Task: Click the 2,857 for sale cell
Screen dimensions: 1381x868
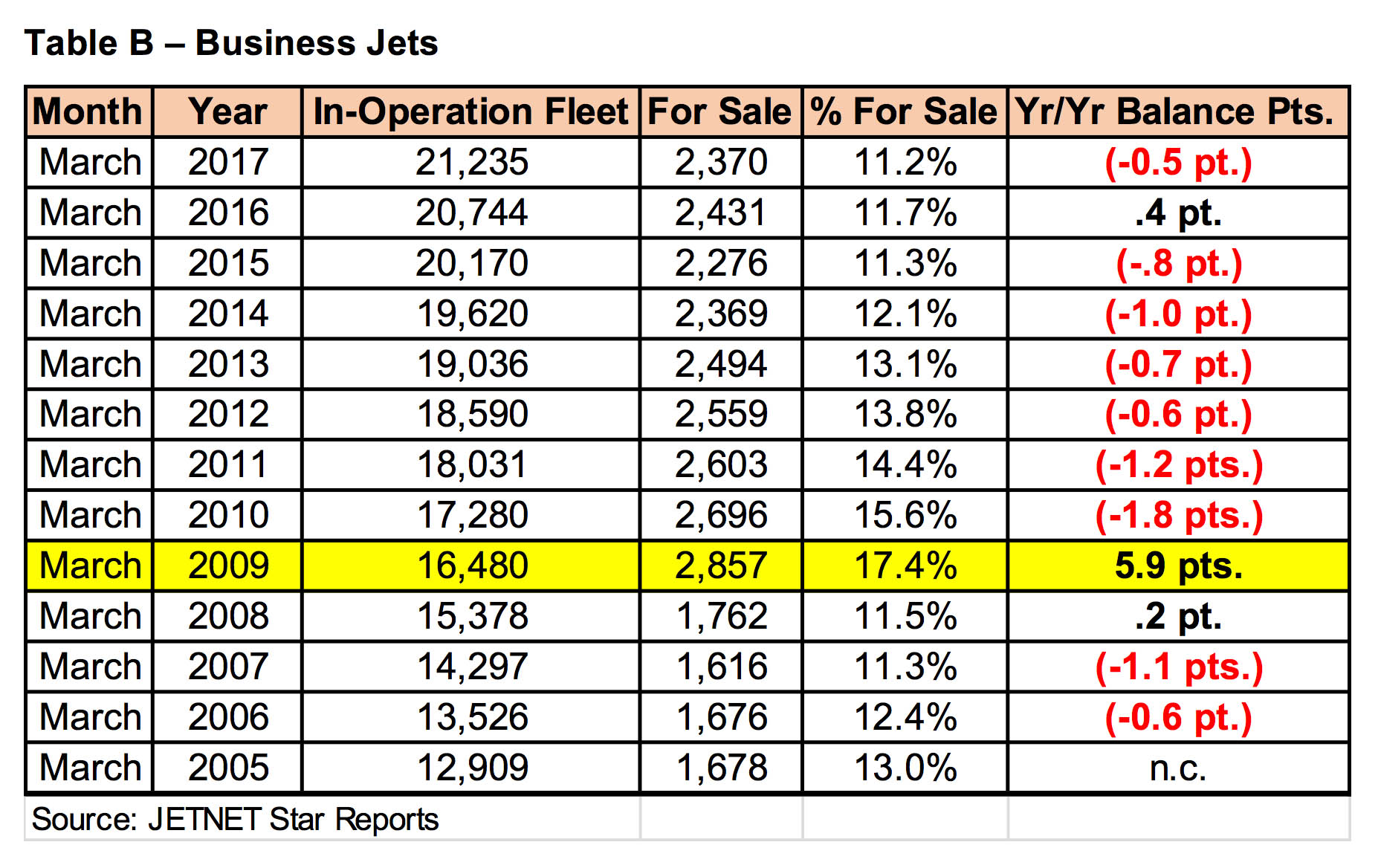Action: tap(720, 566)
